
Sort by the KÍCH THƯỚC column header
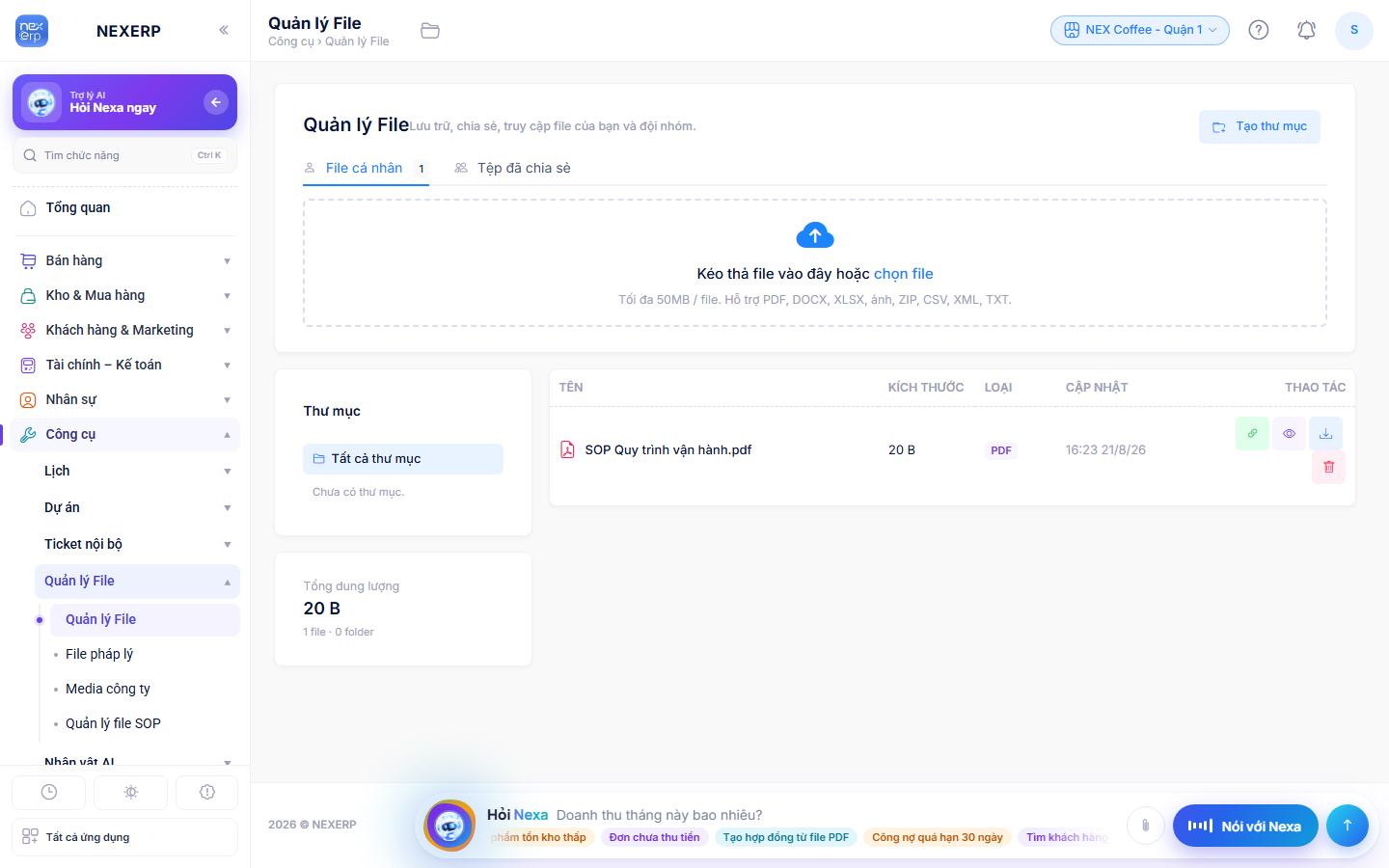(x=926, y=388)
